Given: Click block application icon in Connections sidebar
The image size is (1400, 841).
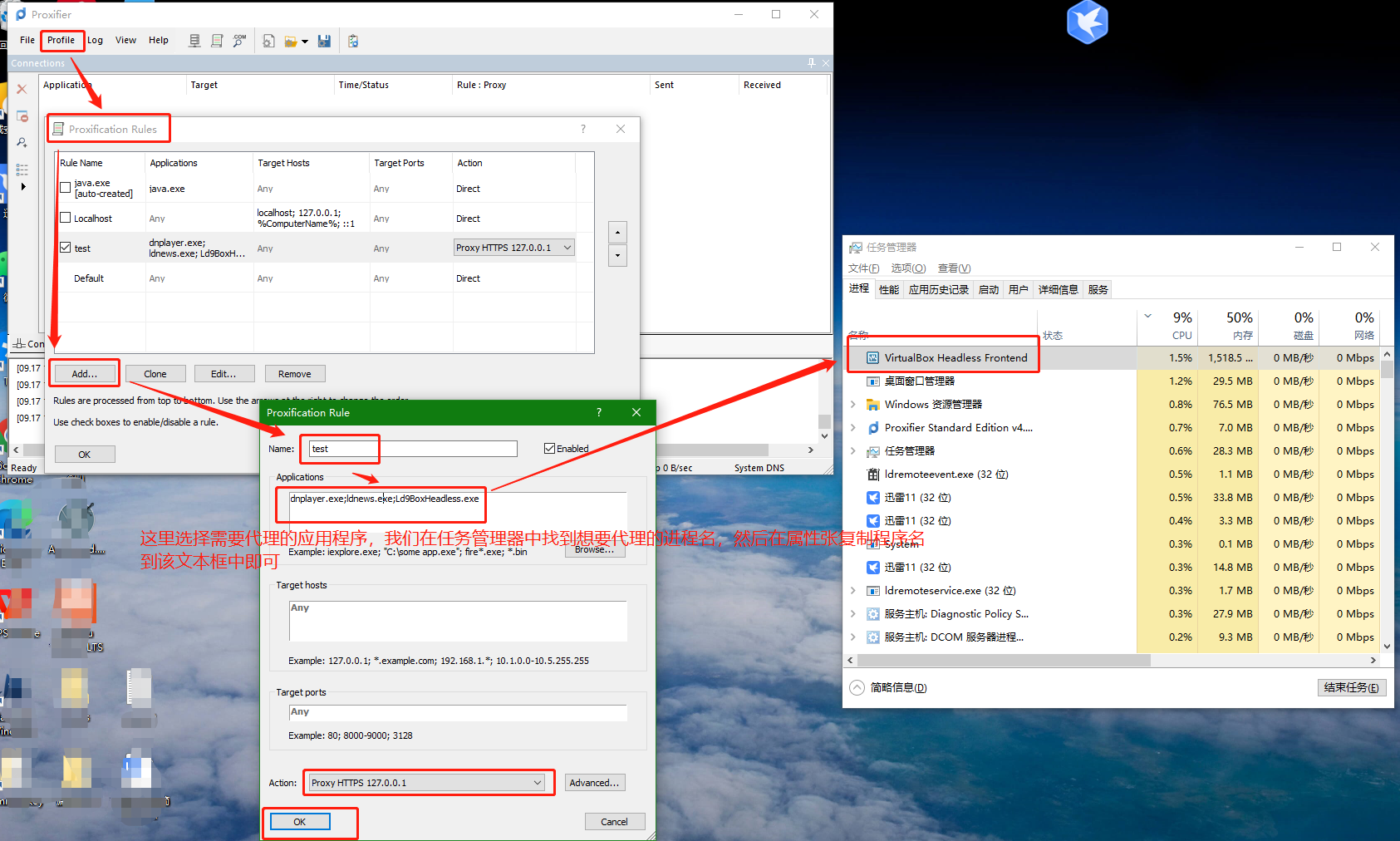Looking at the screenshot, I should coord(22,116).
